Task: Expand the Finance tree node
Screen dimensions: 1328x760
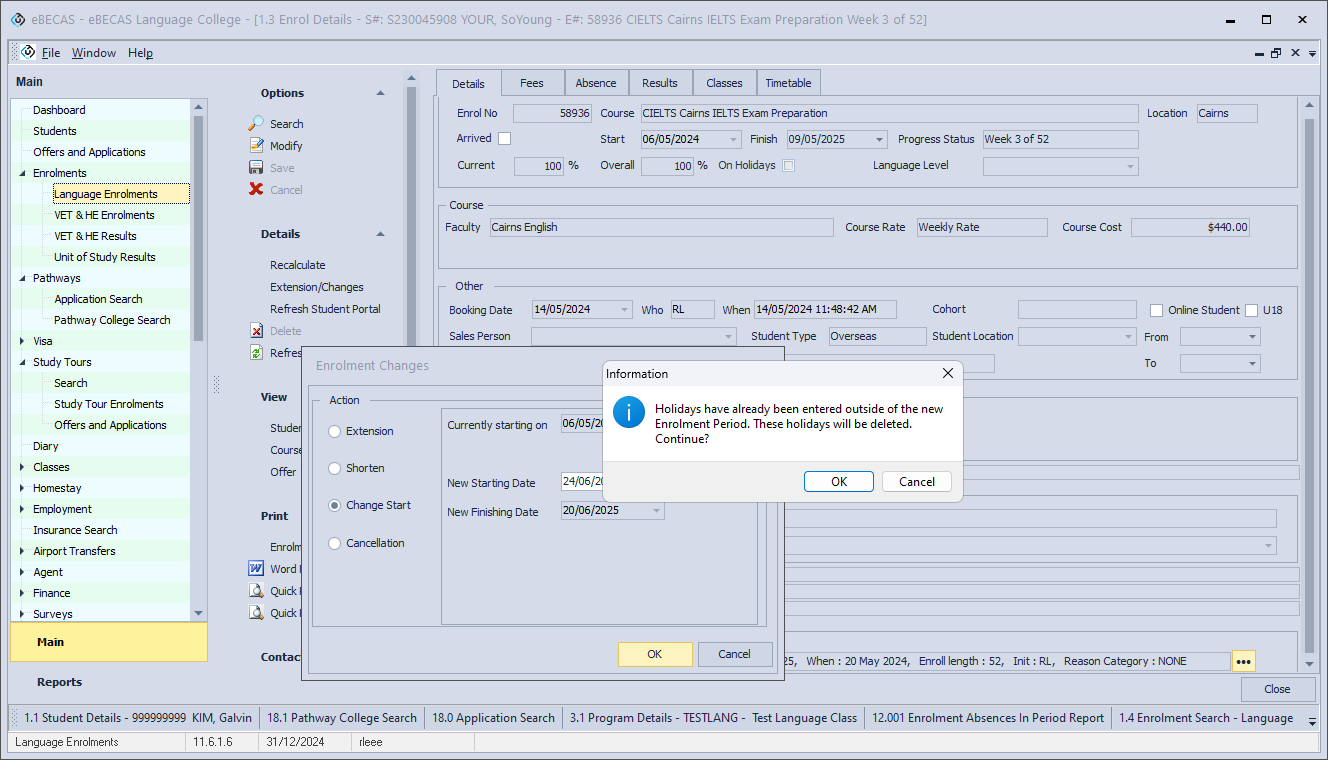Action: coord(23,593)
